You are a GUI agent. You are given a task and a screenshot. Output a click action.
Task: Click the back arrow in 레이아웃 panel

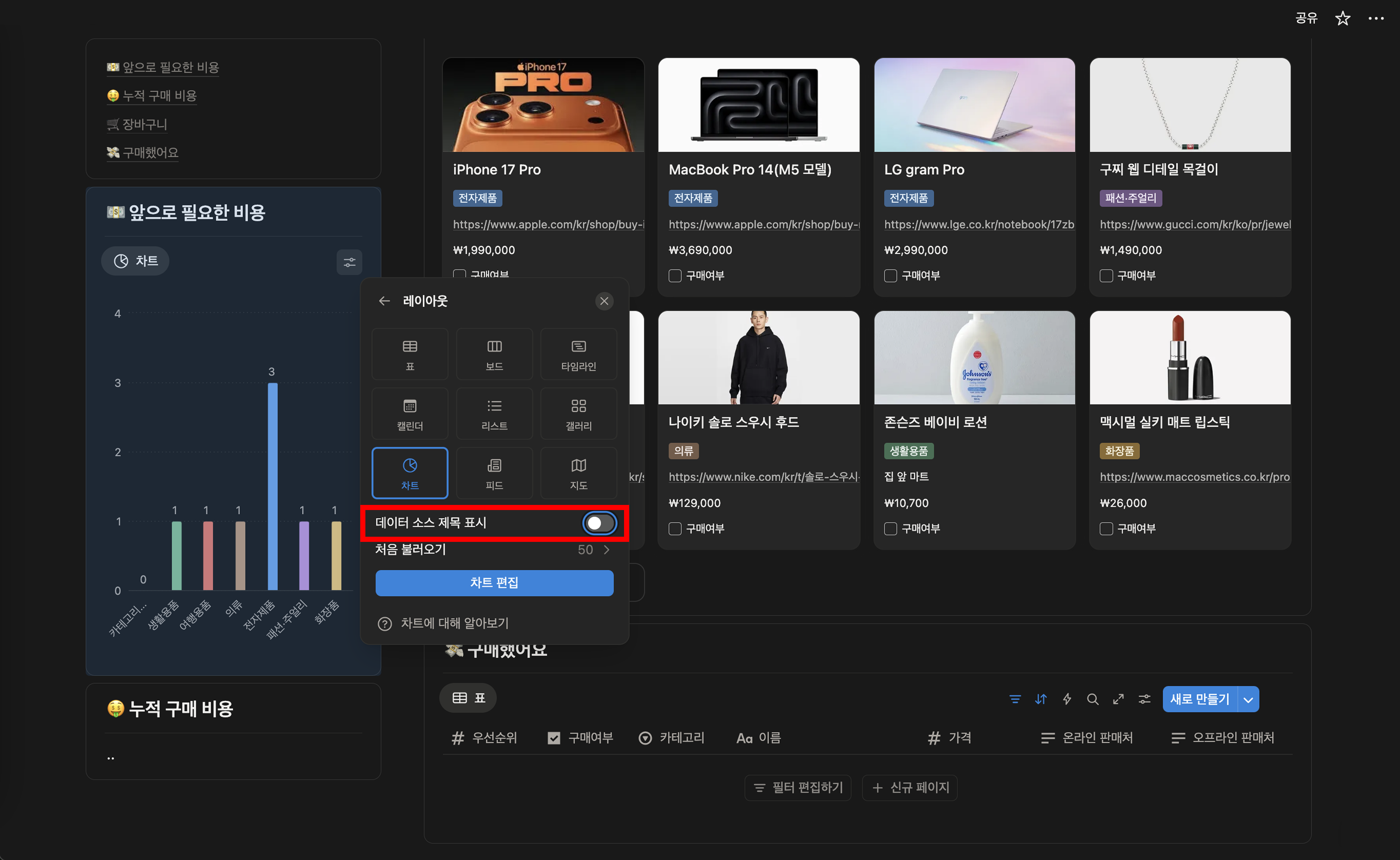pyautogui.click(x=385, y=301)
